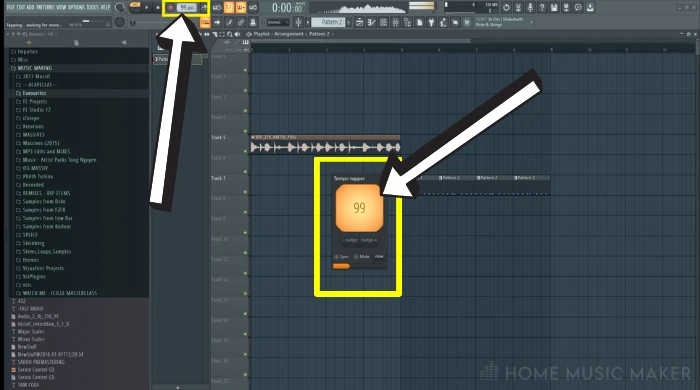The height and width of the screenshot is (390, 700).
Task: Expand the SPLICE folder
Action: point(30,235)
